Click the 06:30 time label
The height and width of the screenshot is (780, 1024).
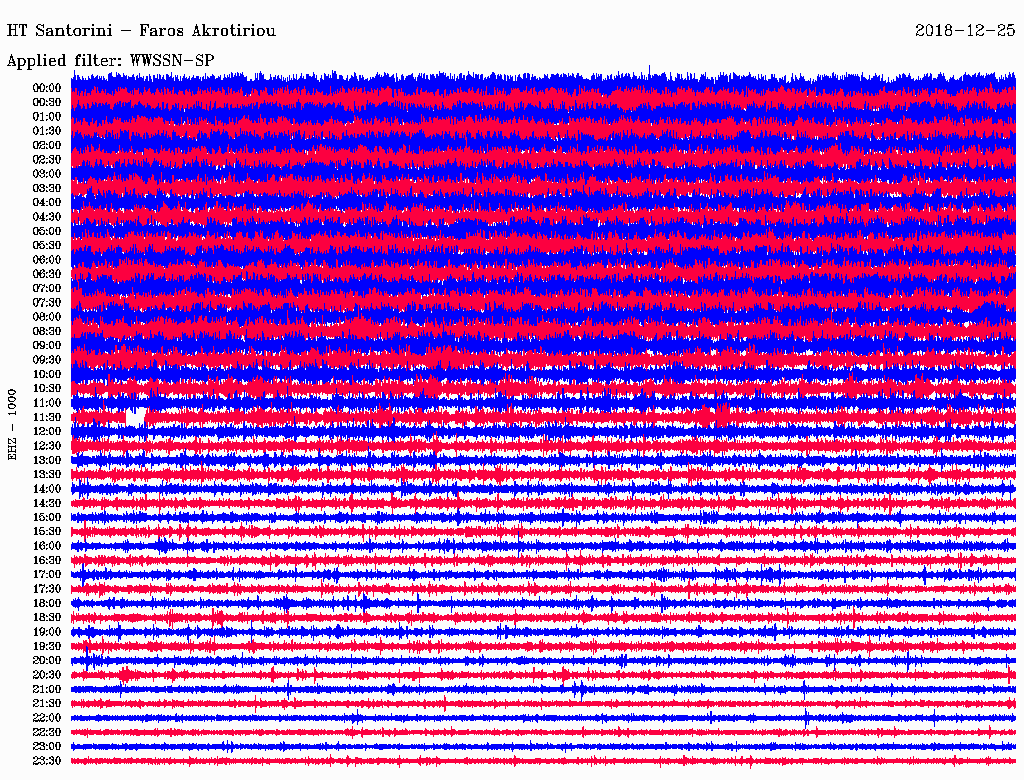(x=47, y=274)
